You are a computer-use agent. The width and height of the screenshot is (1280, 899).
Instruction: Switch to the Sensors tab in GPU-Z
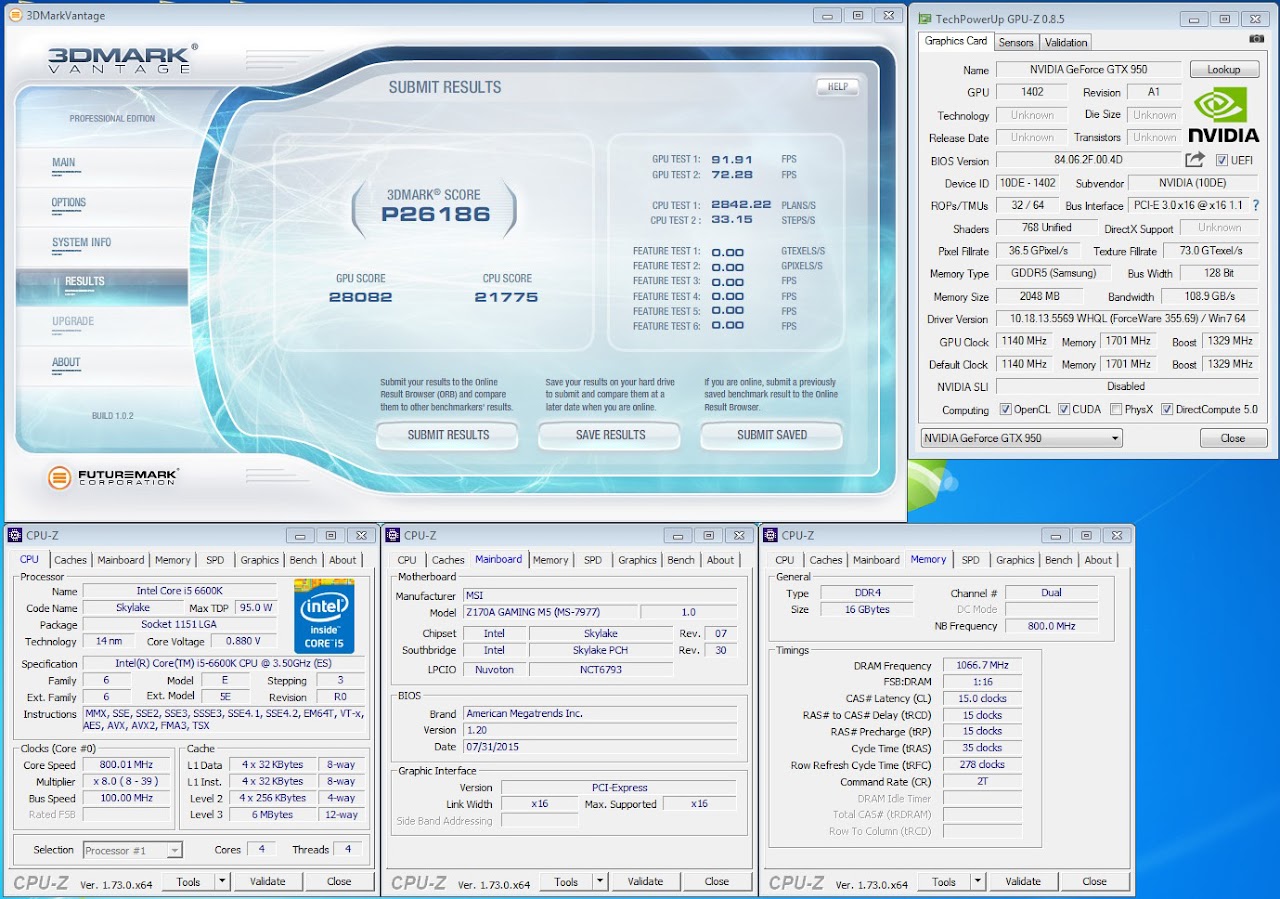pyautogui.click(x=1016, y=42)
